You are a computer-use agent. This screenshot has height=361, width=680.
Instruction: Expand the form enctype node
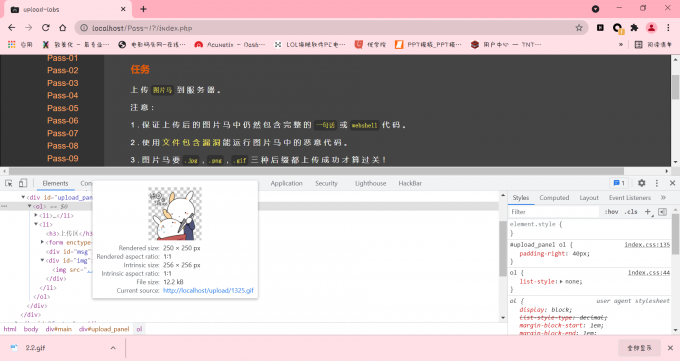pos(42,242)
